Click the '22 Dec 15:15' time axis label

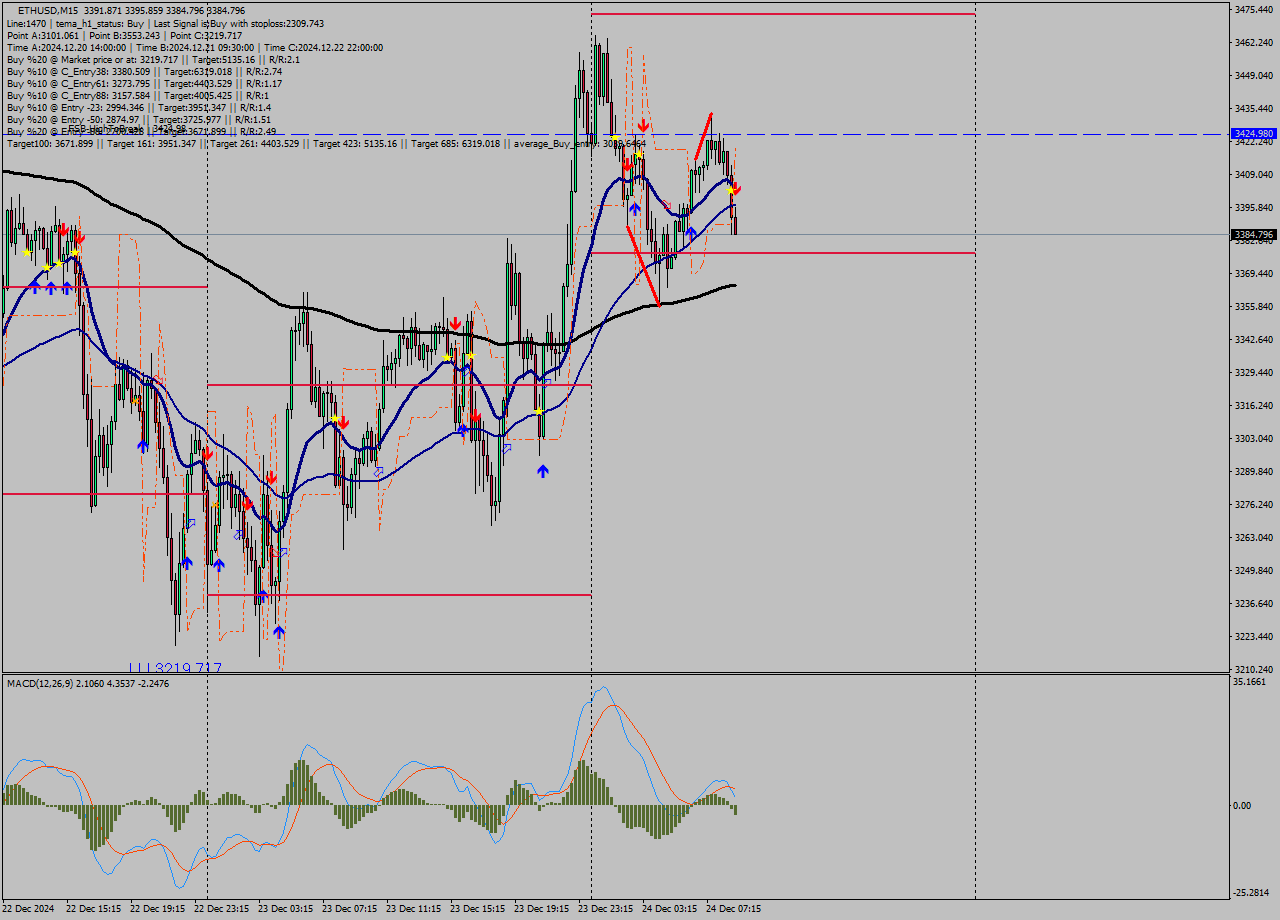coord(93,909)
